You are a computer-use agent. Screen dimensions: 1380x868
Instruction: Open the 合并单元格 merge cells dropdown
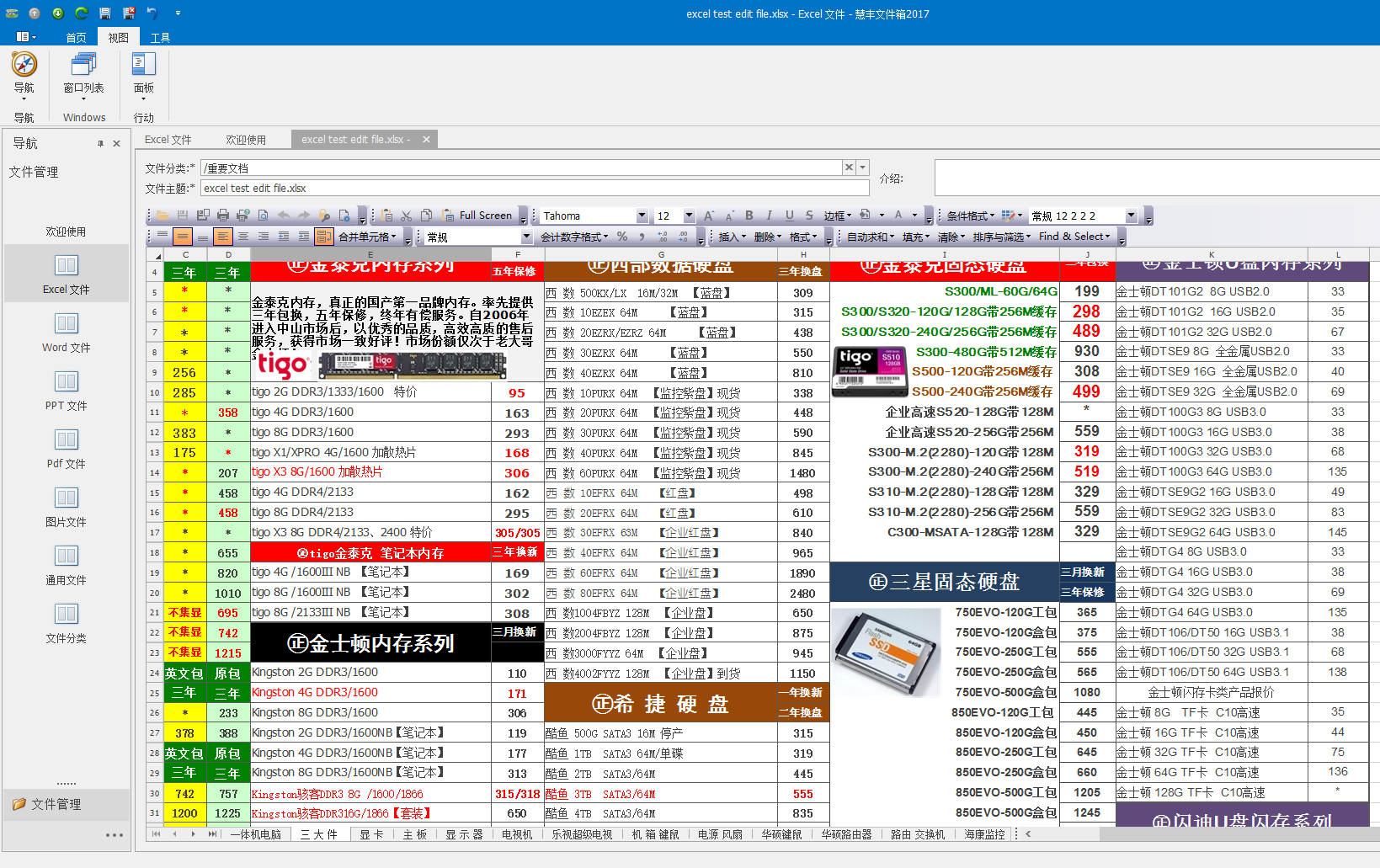[x=368, y=237]
